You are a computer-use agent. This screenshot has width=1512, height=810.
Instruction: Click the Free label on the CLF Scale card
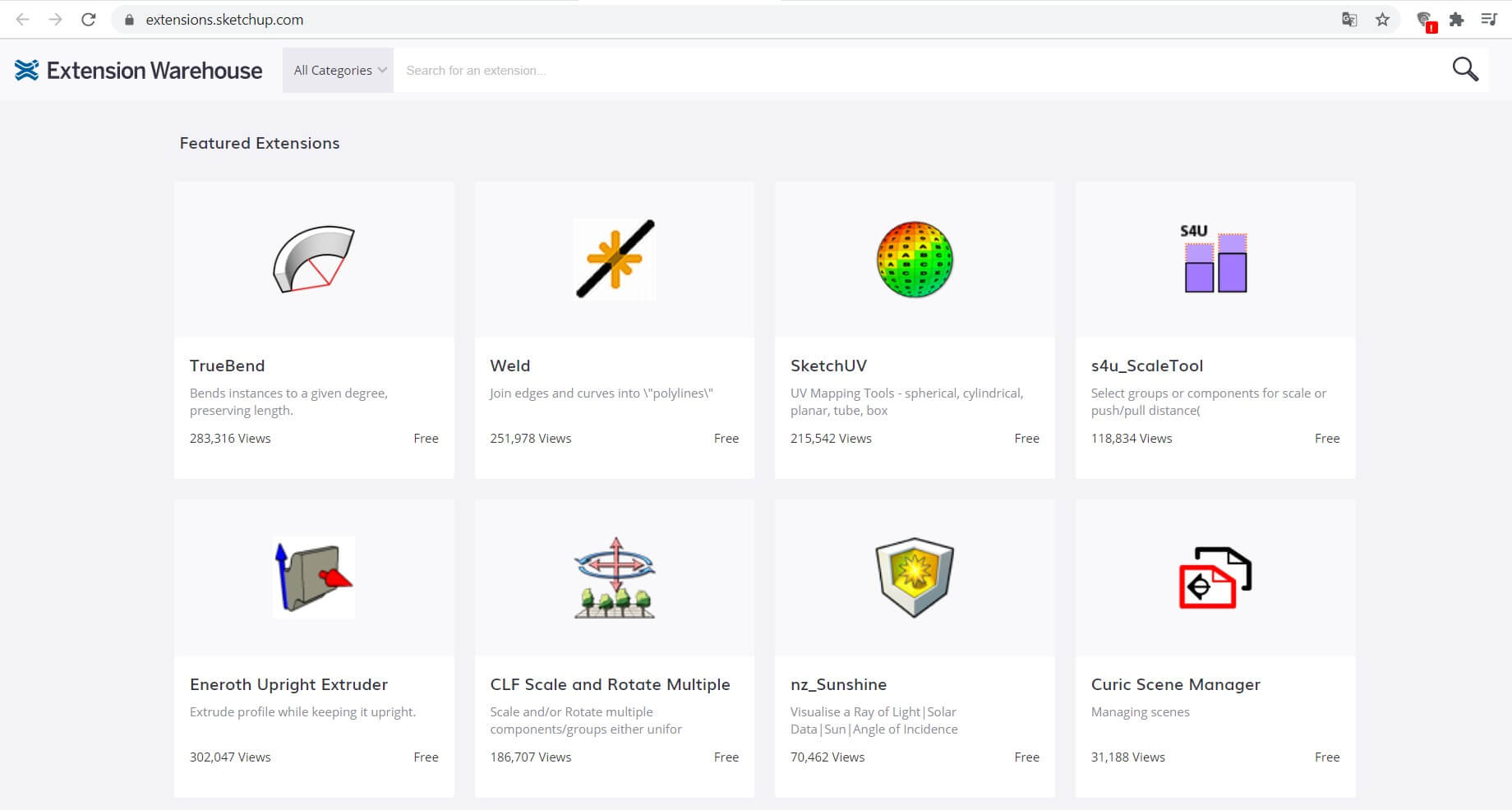tap(726, 757)
